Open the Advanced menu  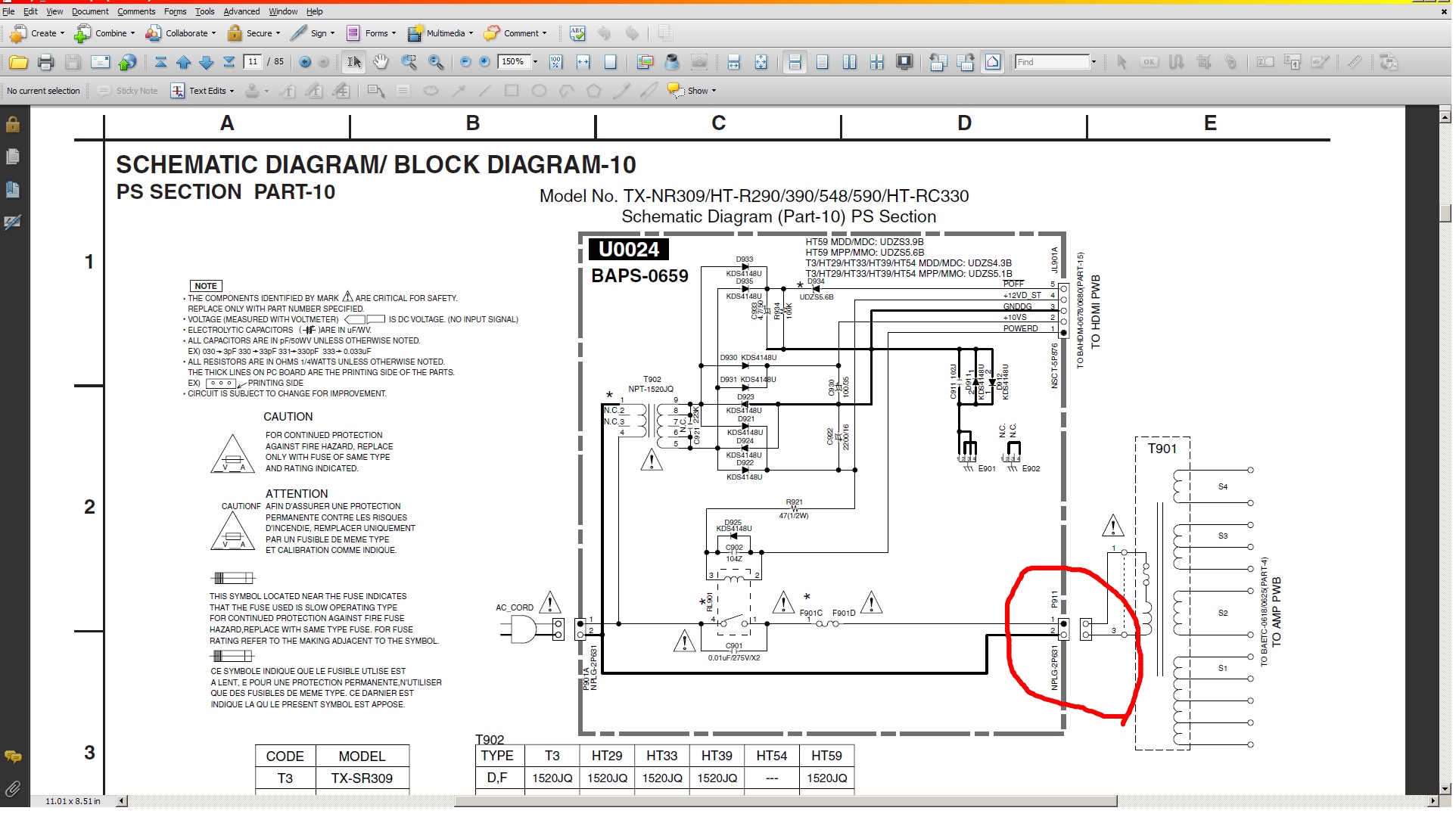tap(241, 11)
